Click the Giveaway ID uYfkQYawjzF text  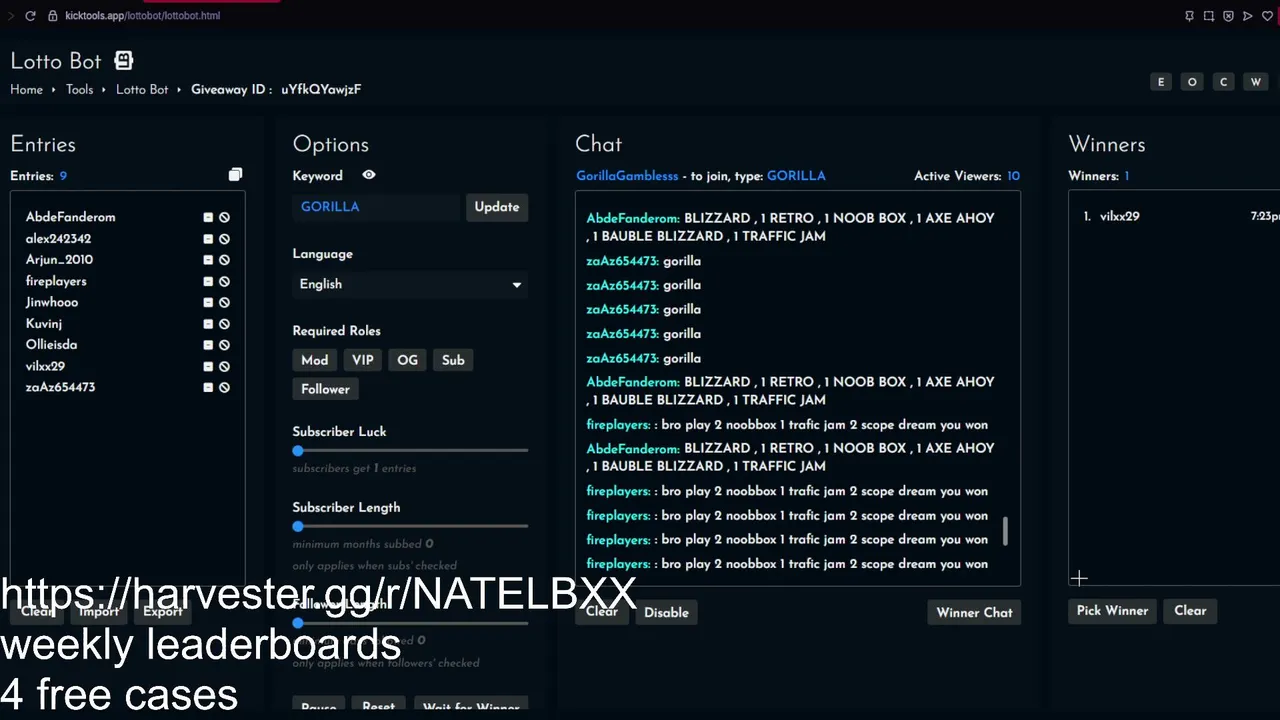click(321, 89)
